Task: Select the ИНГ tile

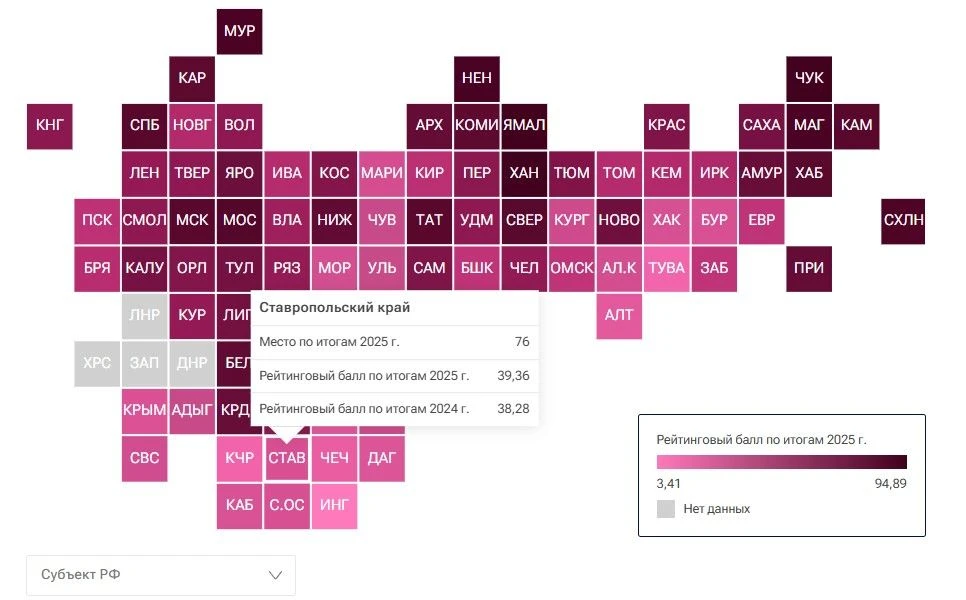Action: click(335, 506)
